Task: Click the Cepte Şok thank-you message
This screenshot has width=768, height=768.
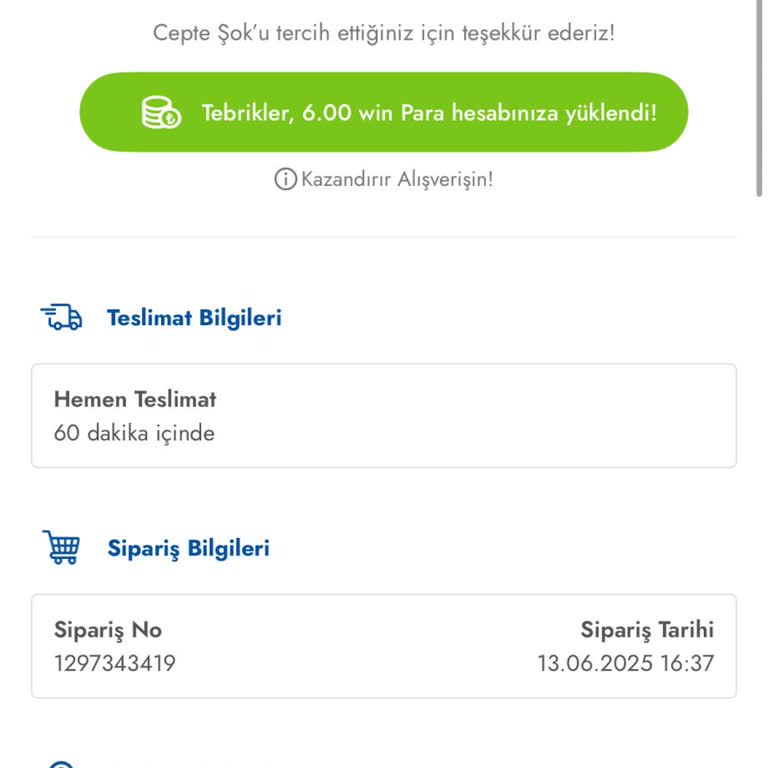Action: pos(384,33)
